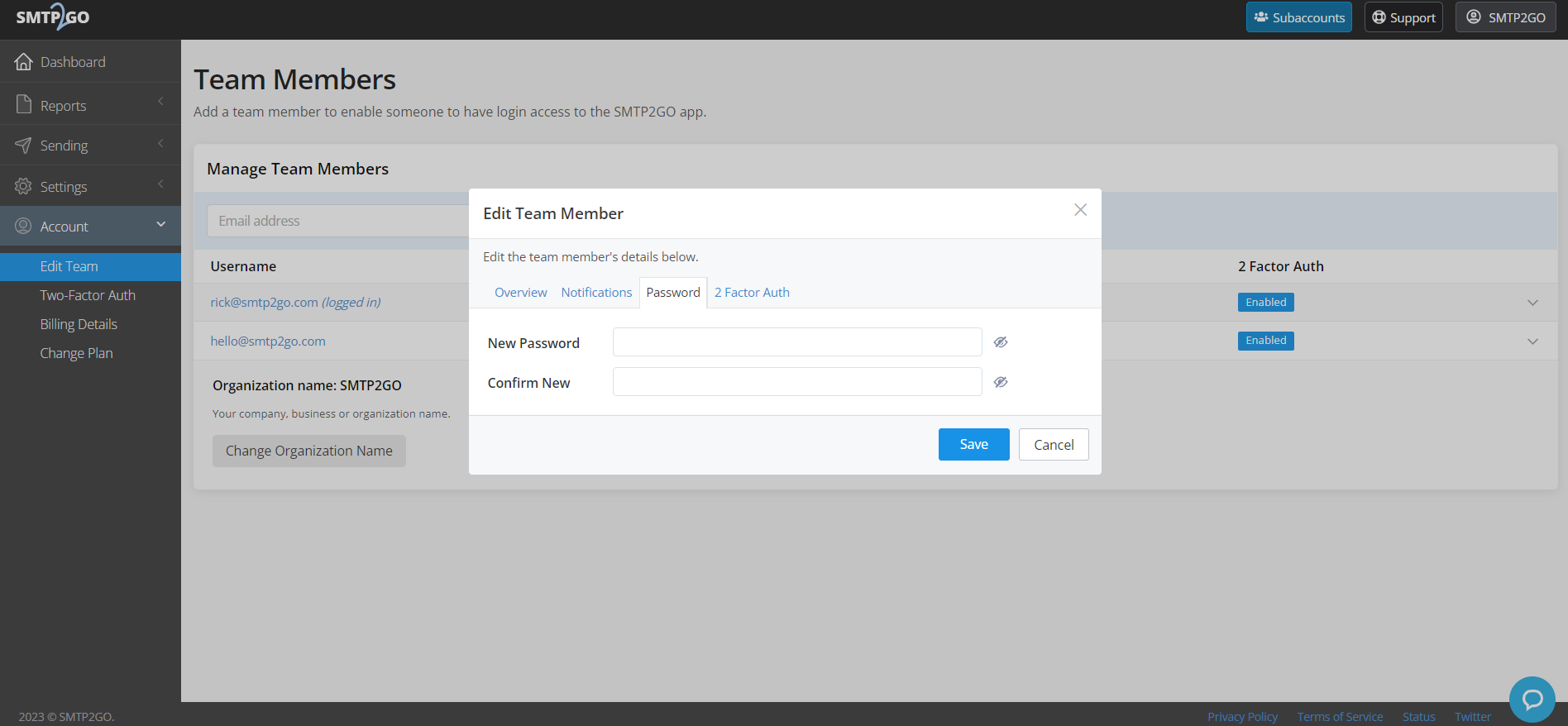This screenshot has width=1568, height=726.
Task: Click the 2 Factor Auth column header
Action: (x=1280, y=266)
